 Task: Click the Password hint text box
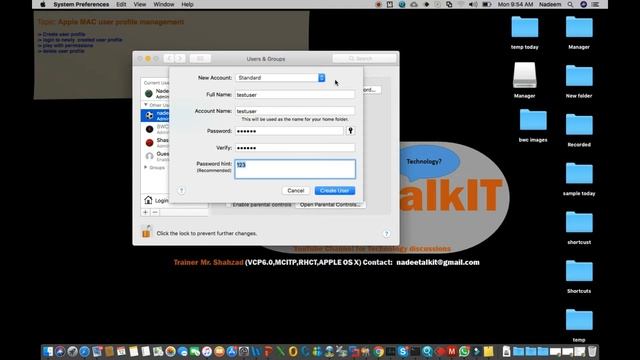(x=295, y=169)
